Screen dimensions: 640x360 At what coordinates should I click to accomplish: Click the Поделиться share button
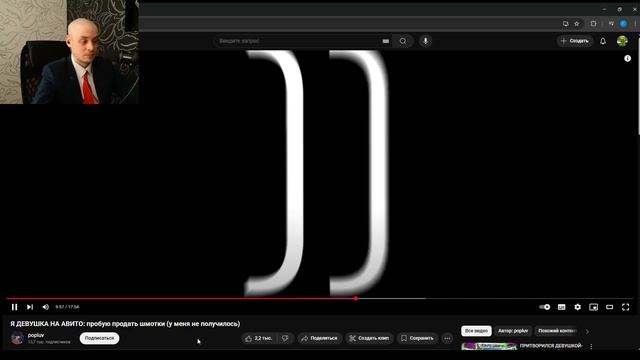319,338
